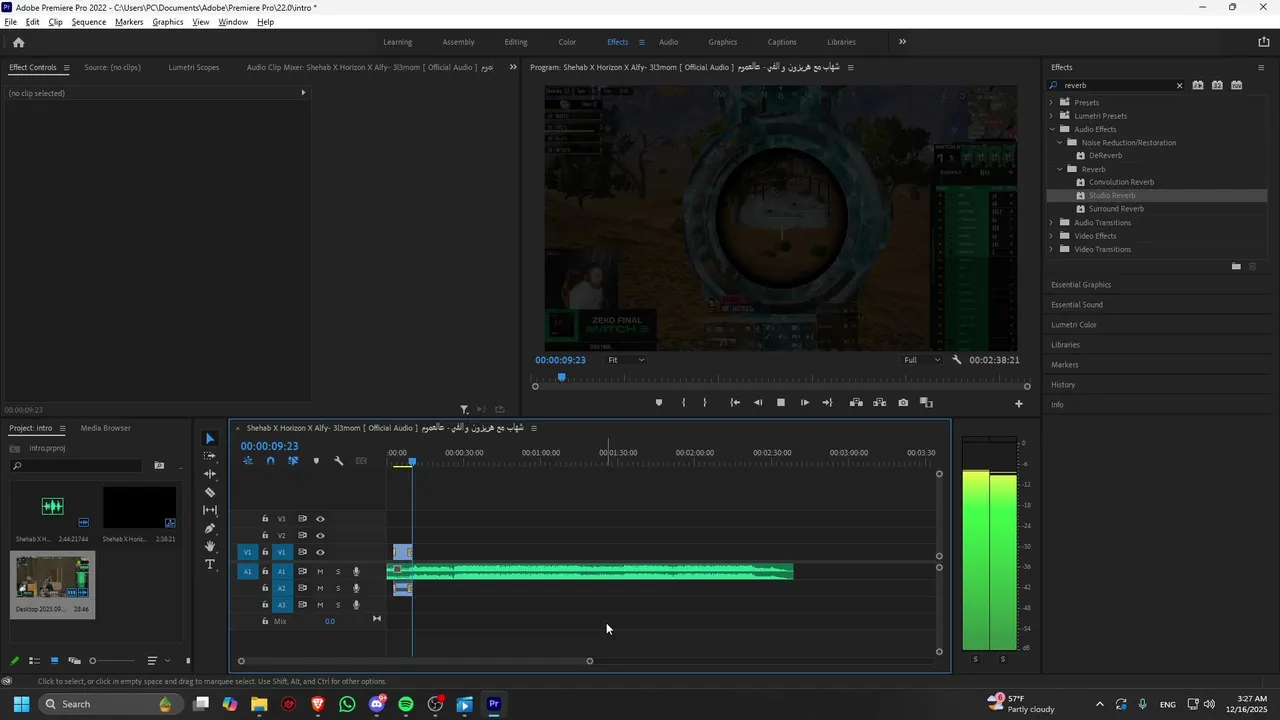Open Essential Graphics panel
Image resolution: width=1280 pixels, height=720 pixels.
tap(1081, 285)
